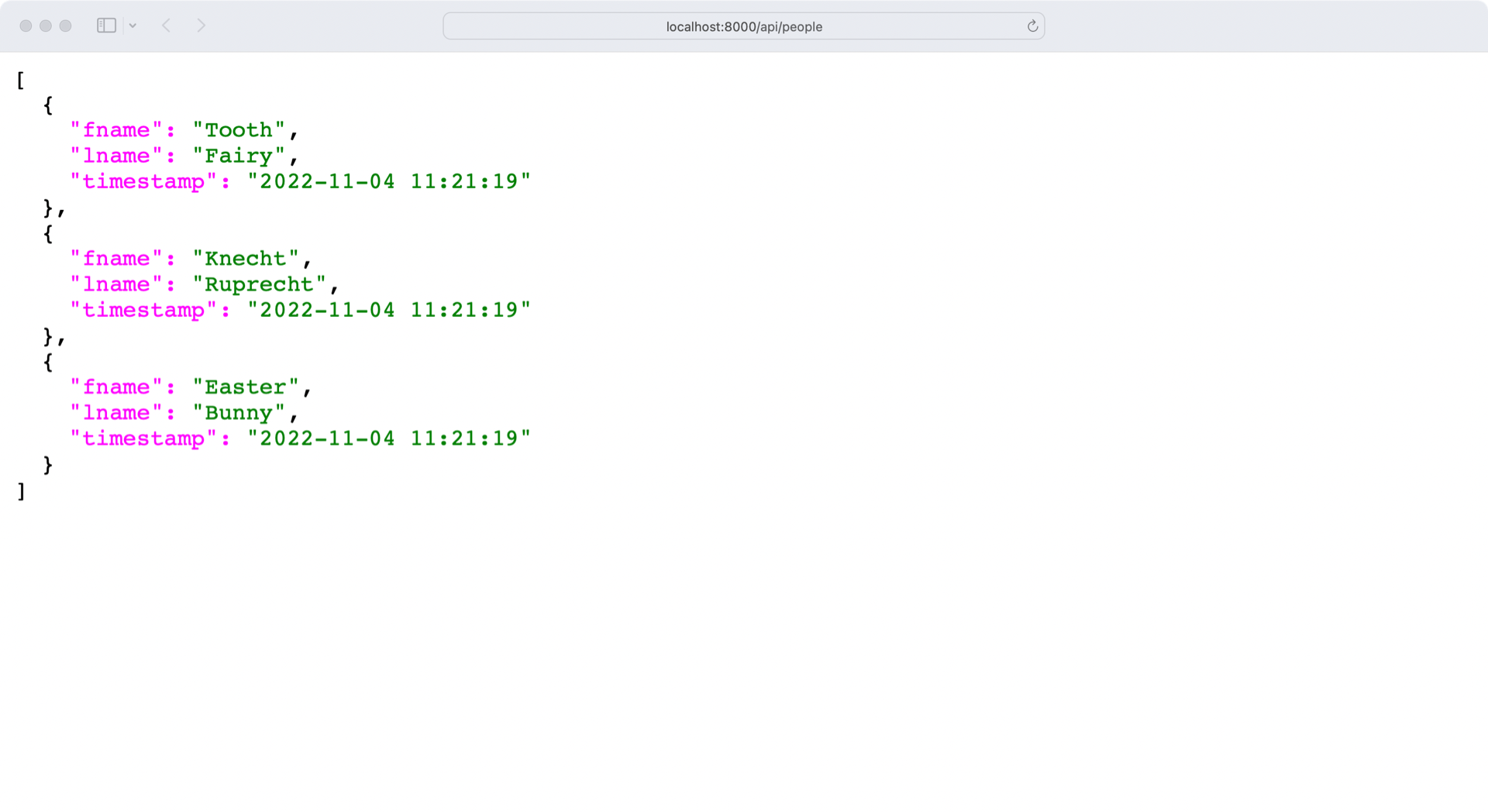Click the value Bunny in the third object
The width and height of the screenshot is (1488, 812).
click(x=239, y=412)
